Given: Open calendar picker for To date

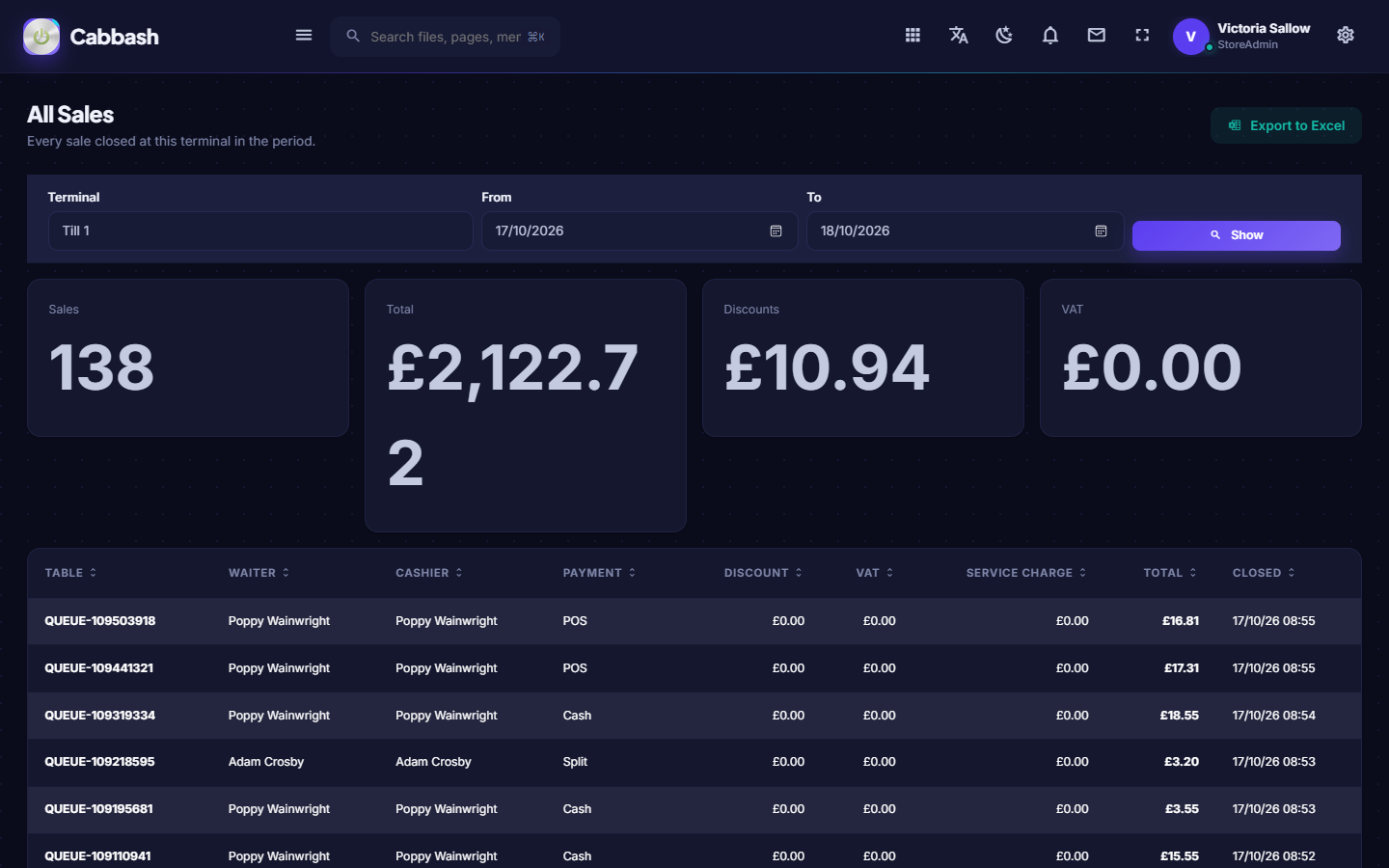Looking at the screenshot, I should tap(1101, 231).
